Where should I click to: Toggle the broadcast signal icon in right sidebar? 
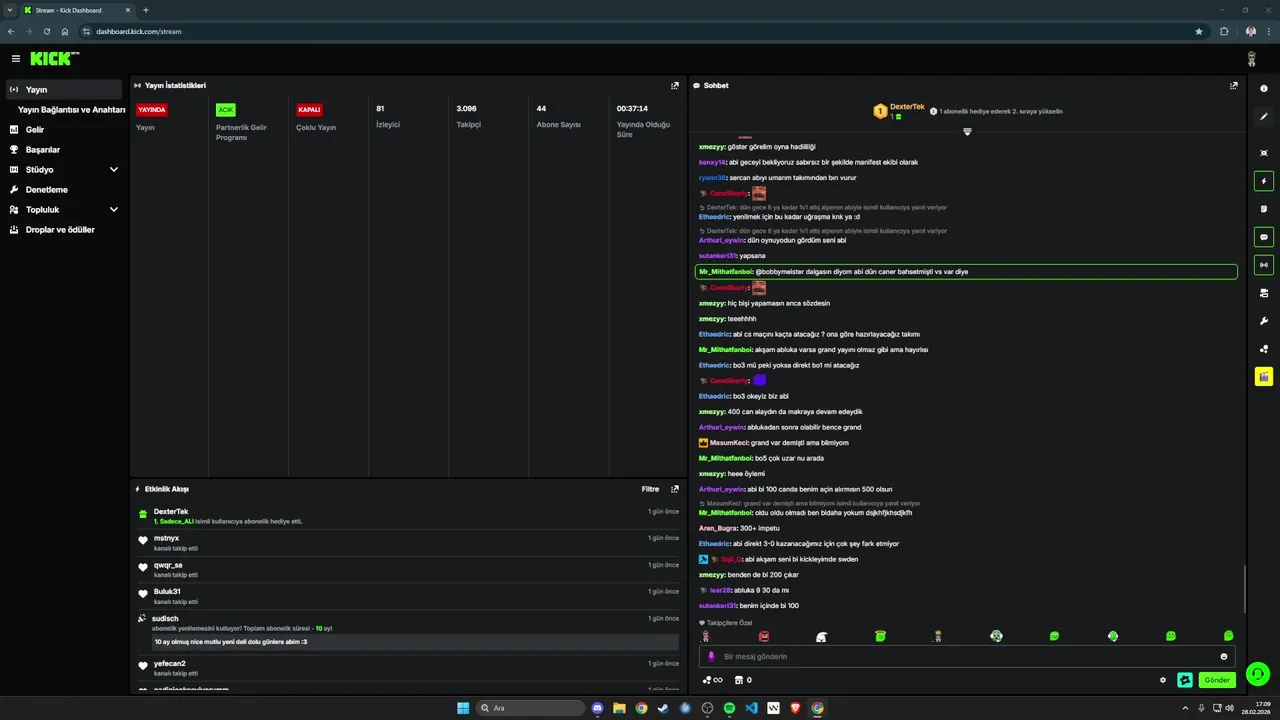click(1264, 265)
